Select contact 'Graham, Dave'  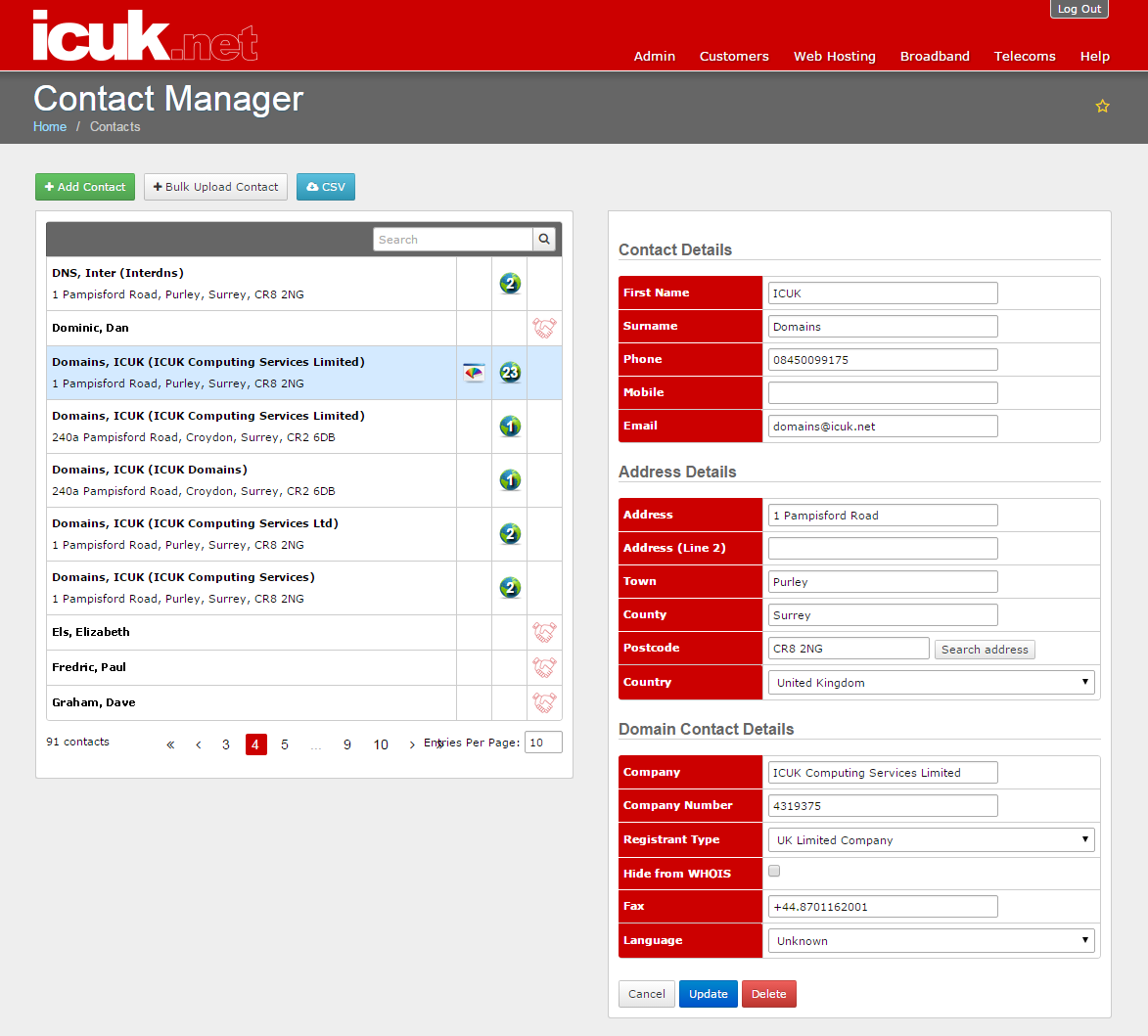click(x=252, y=703)
